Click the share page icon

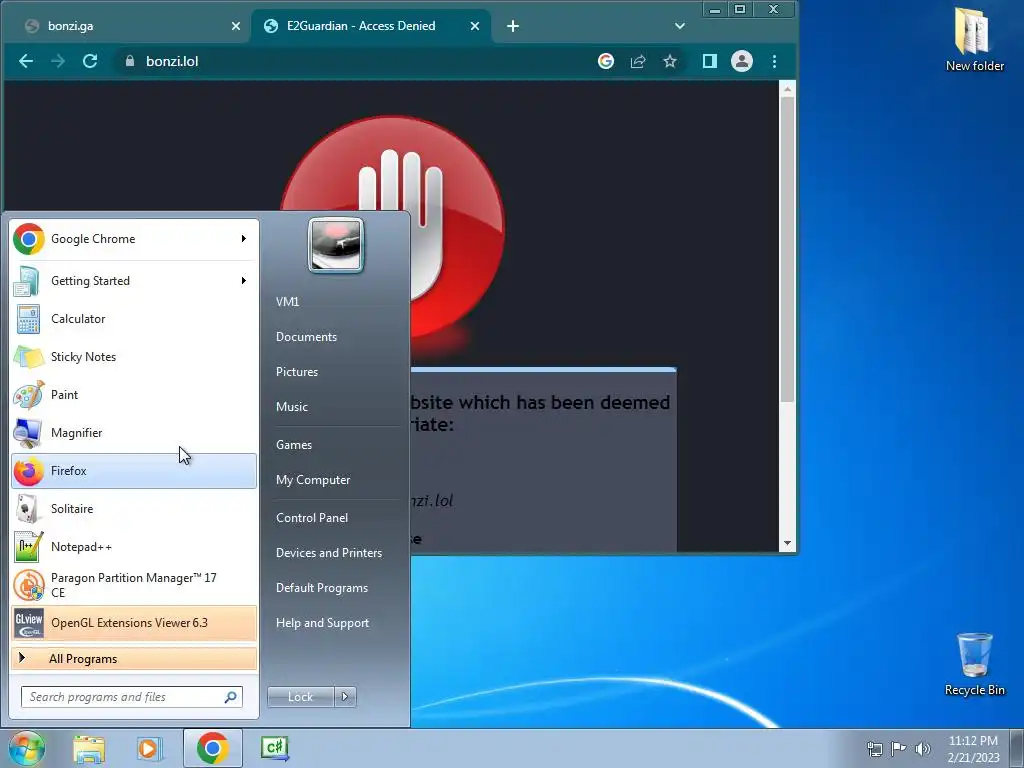pyautogui.click(x=637, y=61)
